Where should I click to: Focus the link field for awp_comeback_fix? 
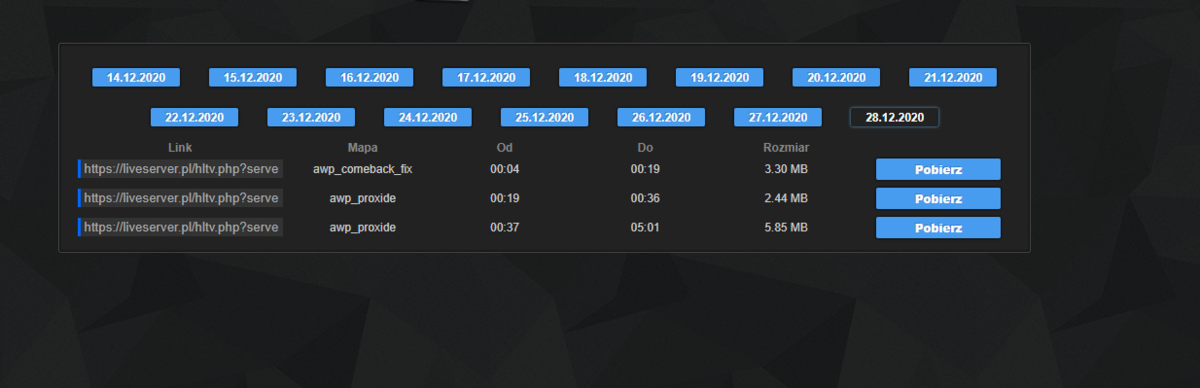click(180, 169)
